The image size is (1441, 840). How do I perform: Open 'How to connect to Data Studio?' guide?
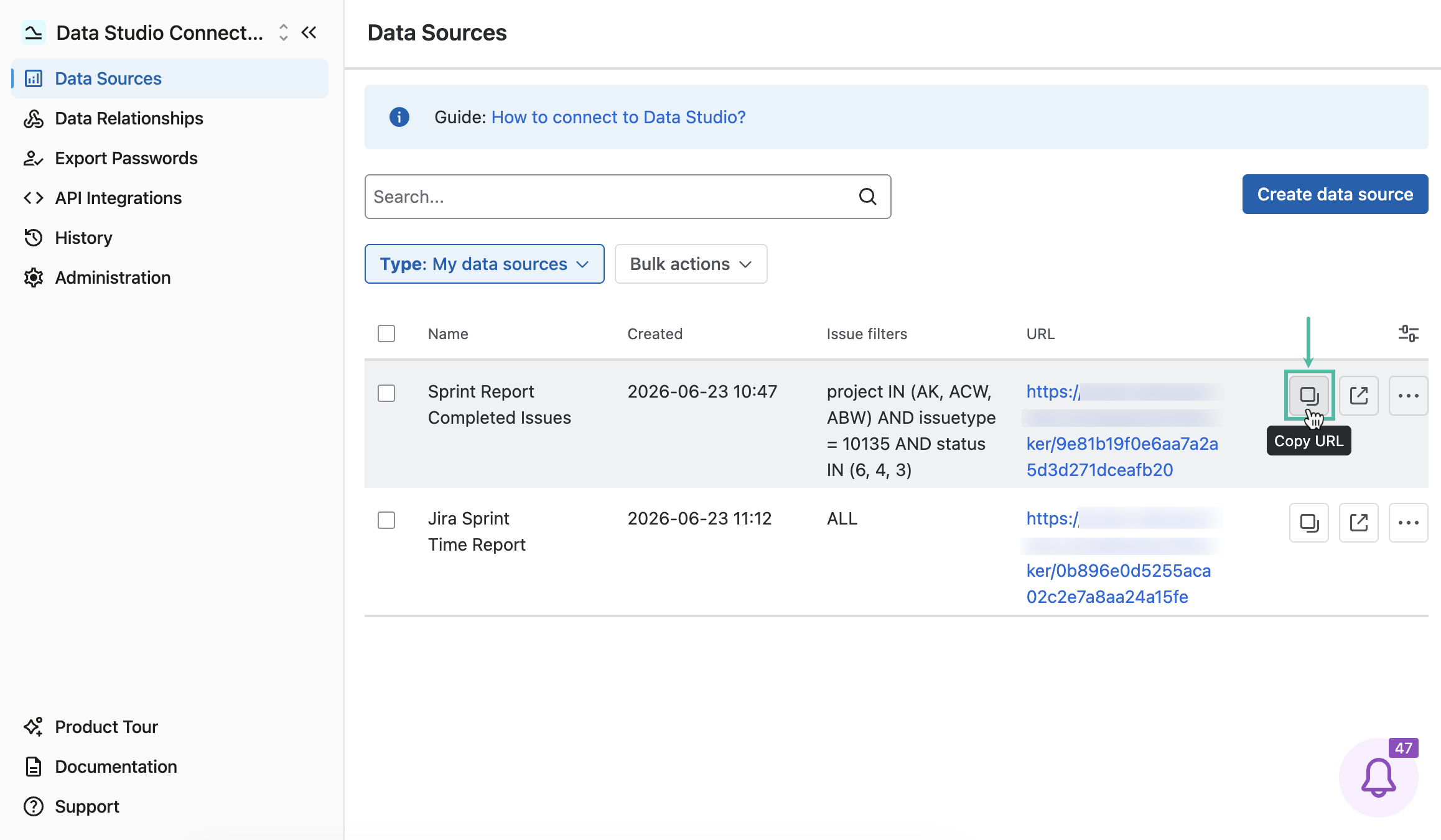tap(618, 117)
